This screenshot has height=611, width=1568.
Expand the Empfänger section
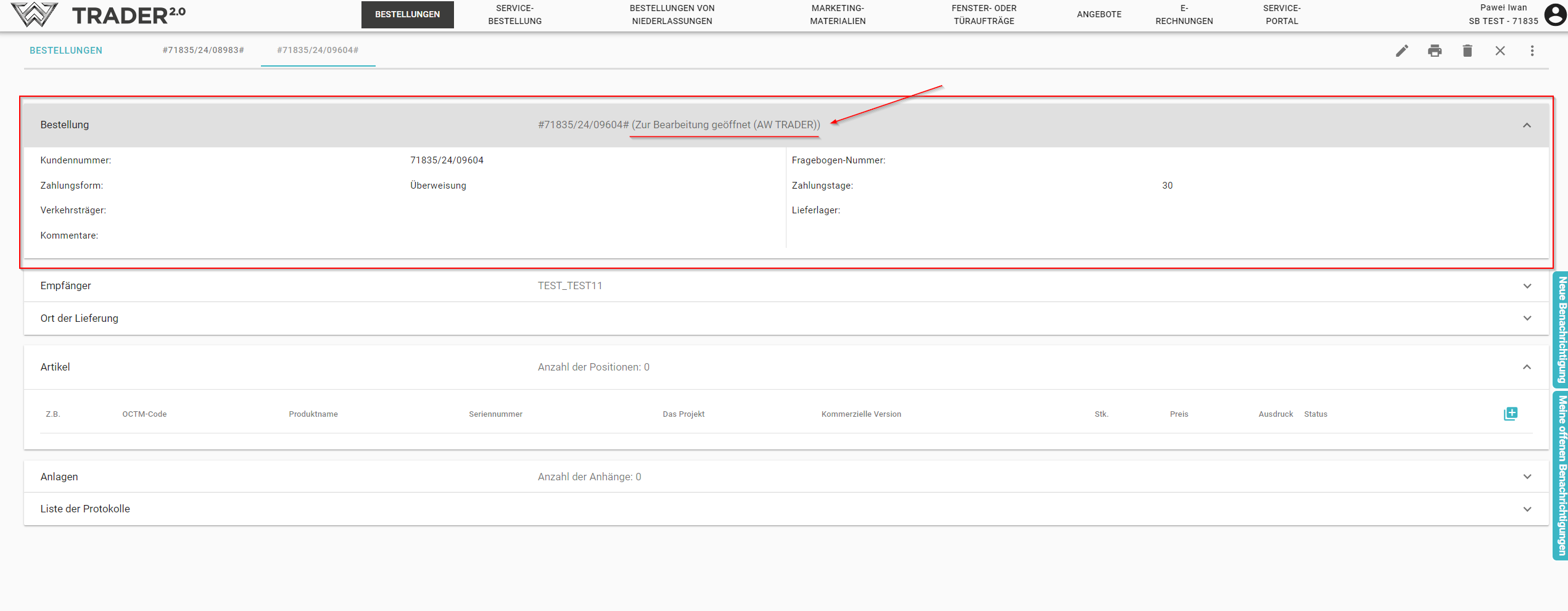click(x=1527, y=286)
